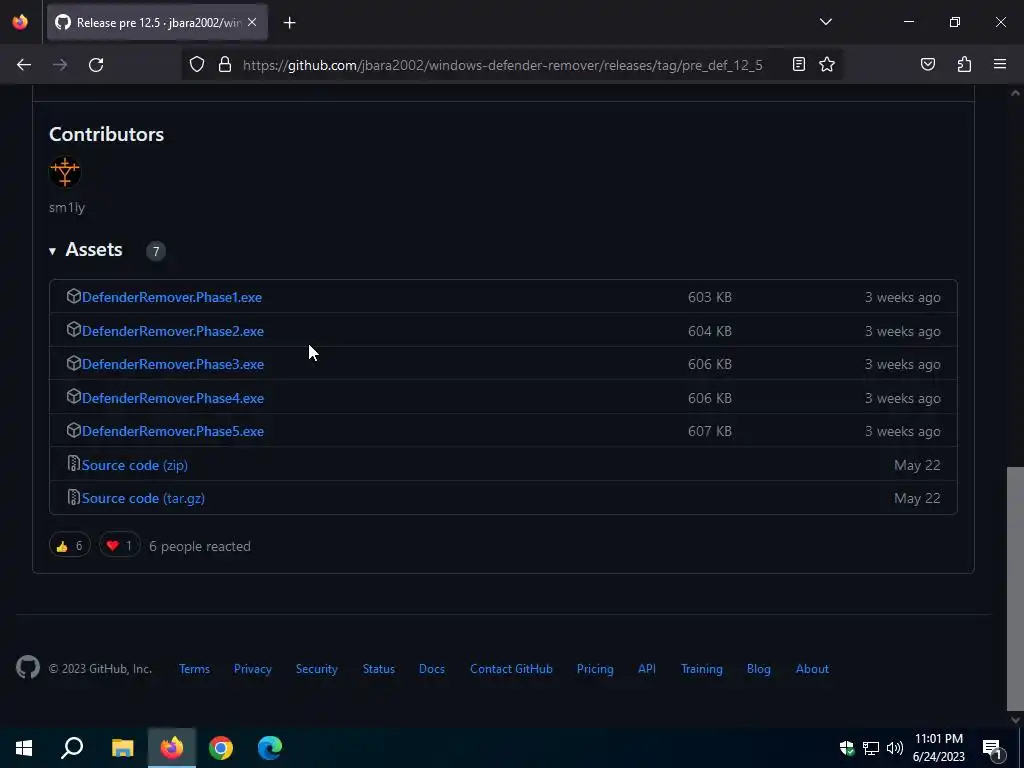1024x768 pixels.
Task: Download DefenderRemover.Phase3.exe
Action: 172,364
